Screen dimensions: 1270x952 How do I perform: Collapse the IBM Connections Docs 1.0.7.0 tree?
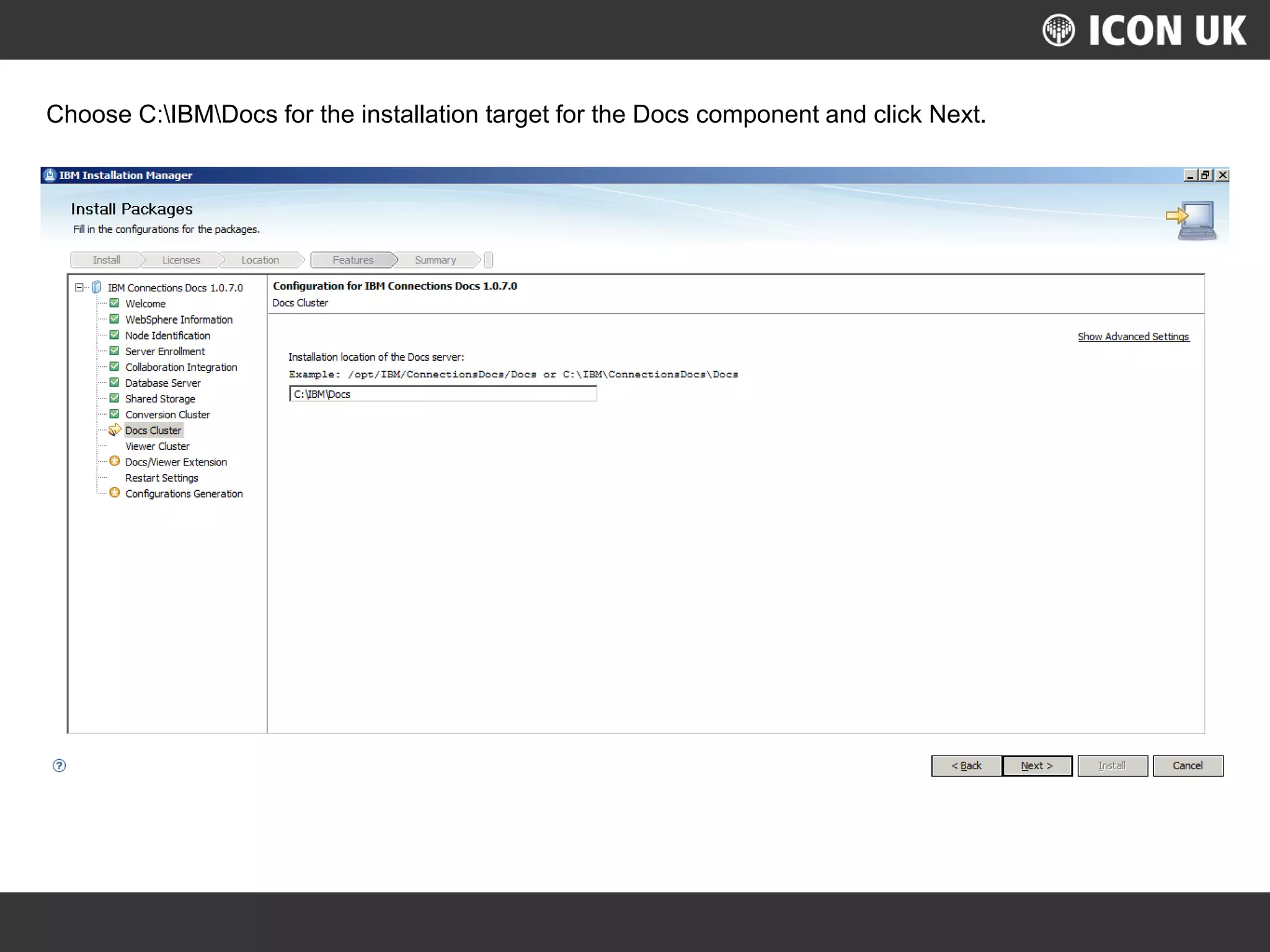[x=79, y=288]
